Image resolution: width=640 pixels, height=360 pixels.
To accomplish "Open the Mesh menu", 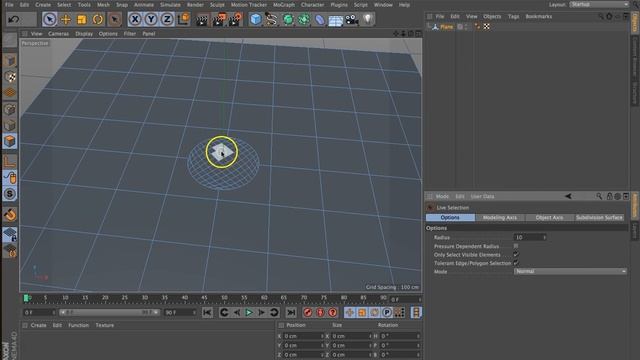I will tap(103, 5).
